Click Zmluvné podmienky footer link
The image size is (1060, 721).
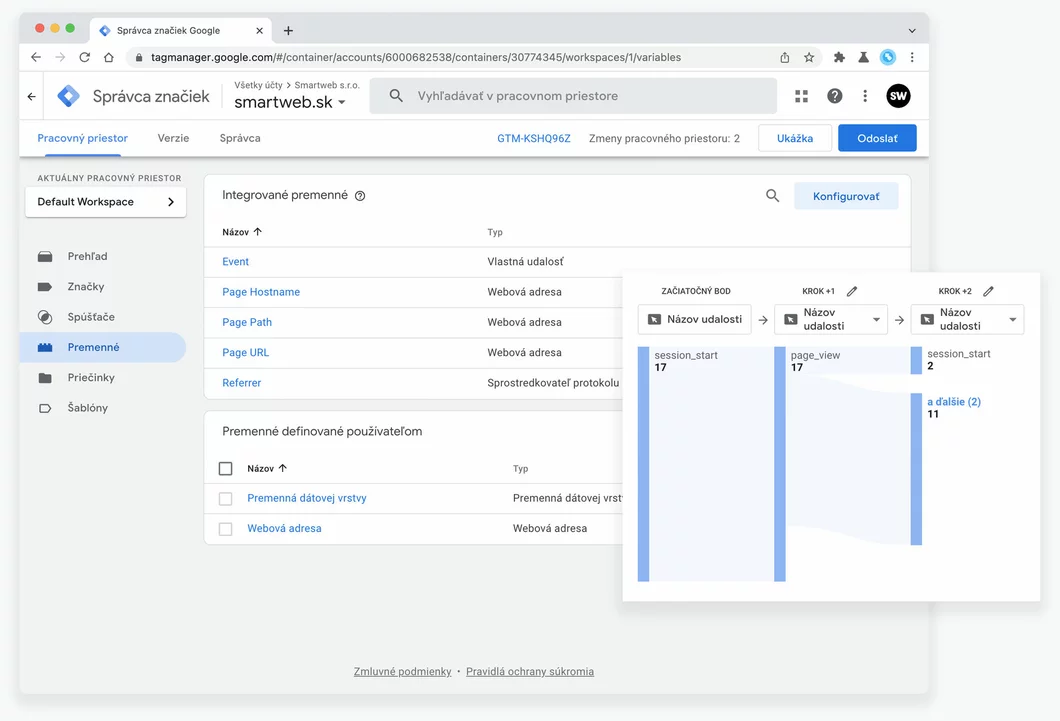tap(402, 672)
